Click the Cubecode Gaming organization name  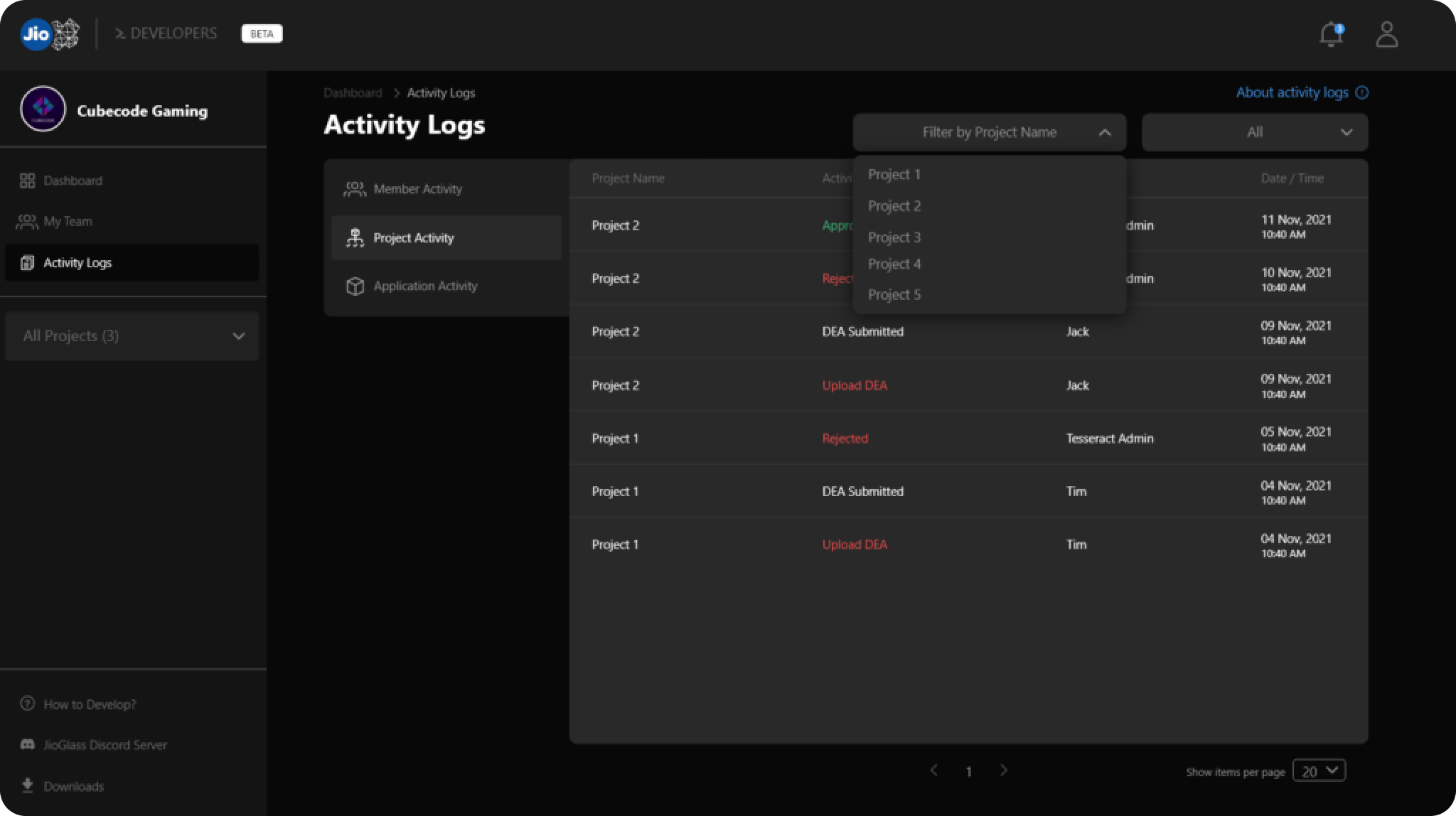pyautogui.click(x=142, y=111)
